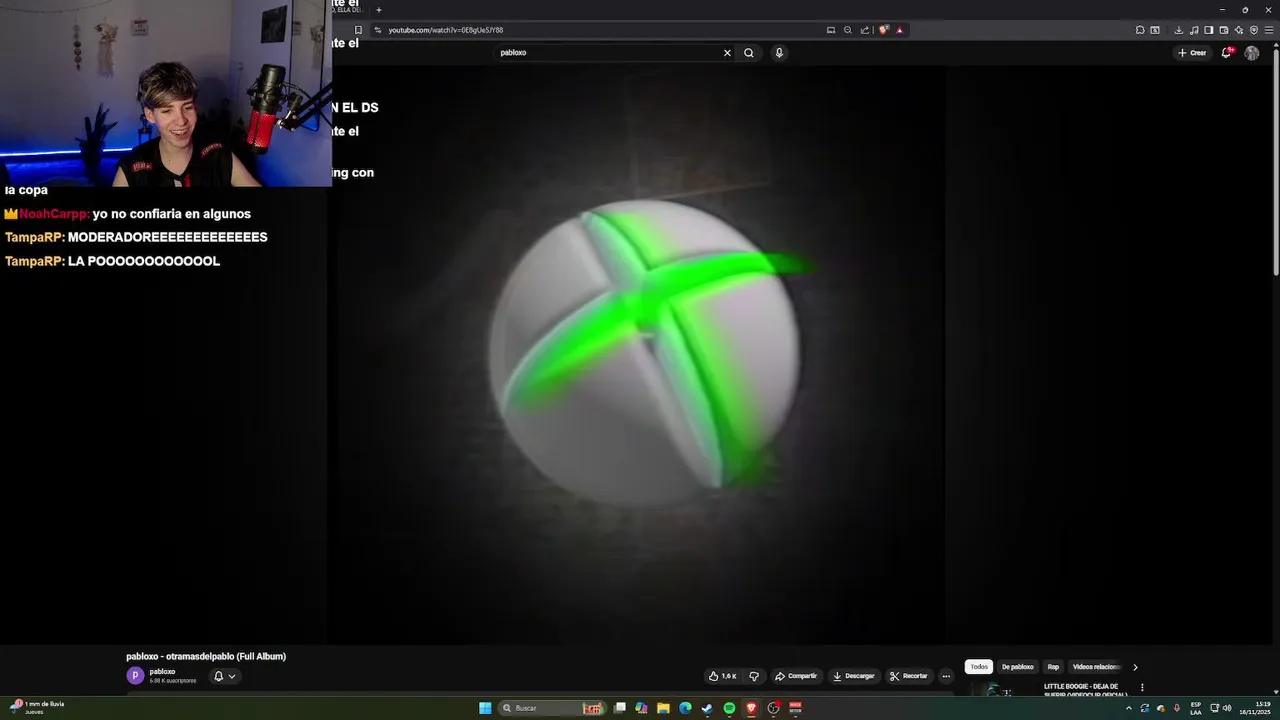Open Spotify from the taskbar
1280x720 pixels.
729,708
